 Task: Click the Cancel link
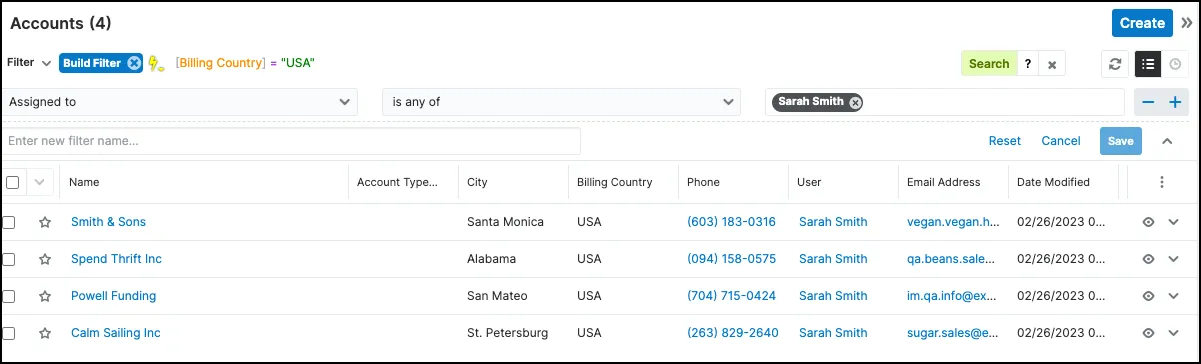click(x=1061, y=141)
